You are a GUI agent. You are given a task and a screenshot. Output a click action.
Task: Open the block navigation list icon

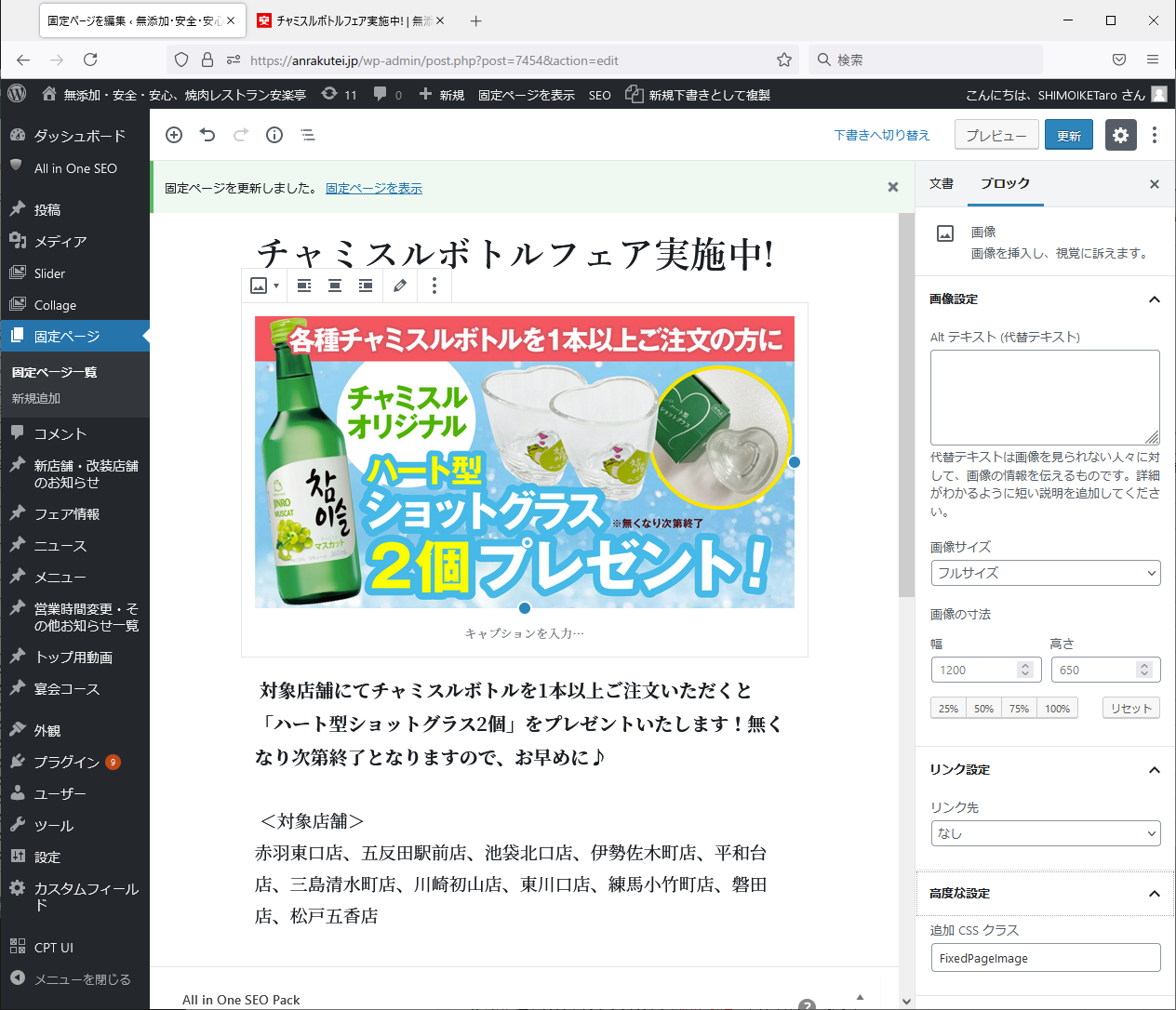[308, 135]
